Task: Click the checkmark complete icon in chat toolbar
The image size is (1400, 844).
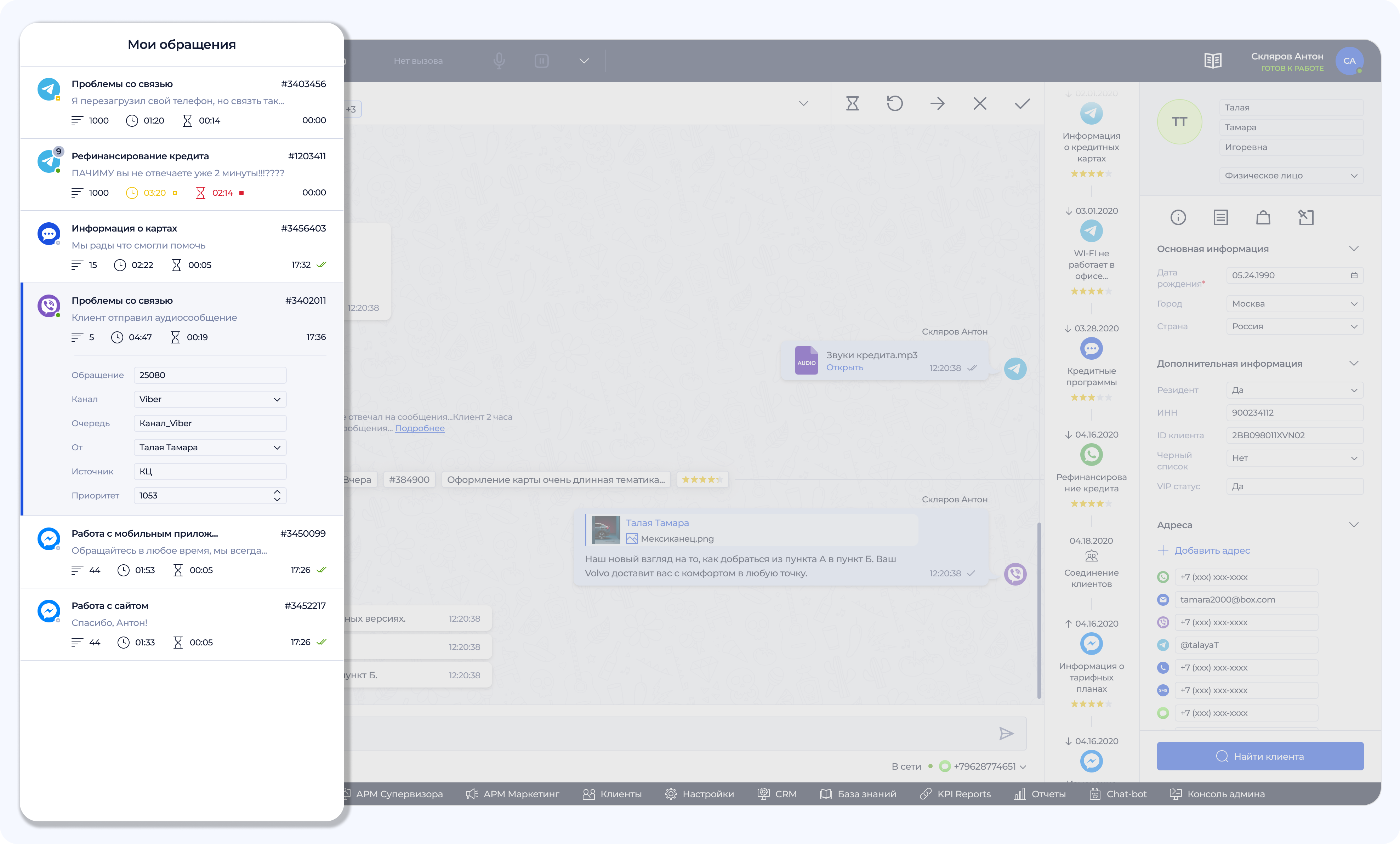Action: pyautogui.click(x=1022, y=103)
